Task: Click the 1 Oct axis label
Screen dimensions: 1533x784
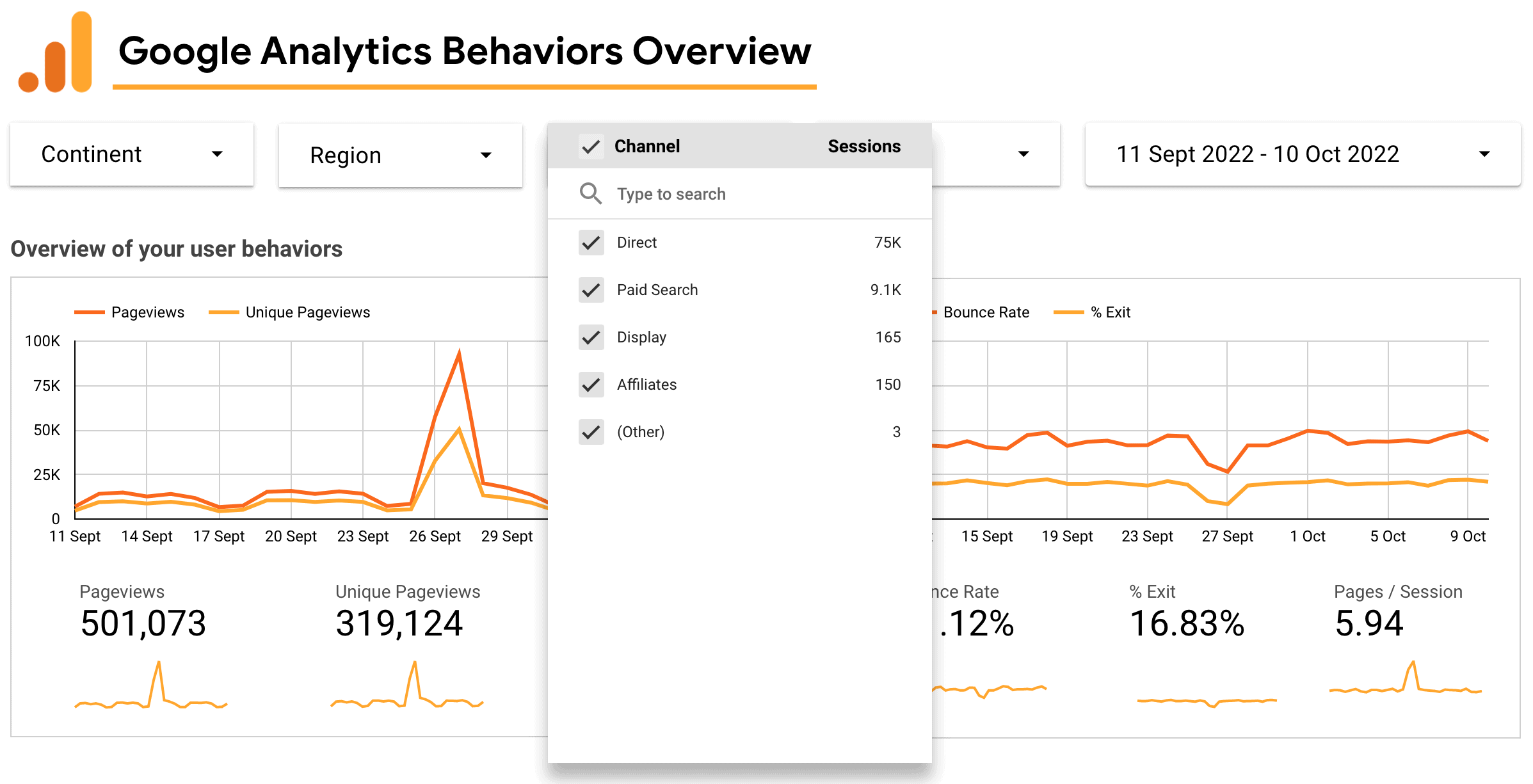Action: tap(1307, 536)
